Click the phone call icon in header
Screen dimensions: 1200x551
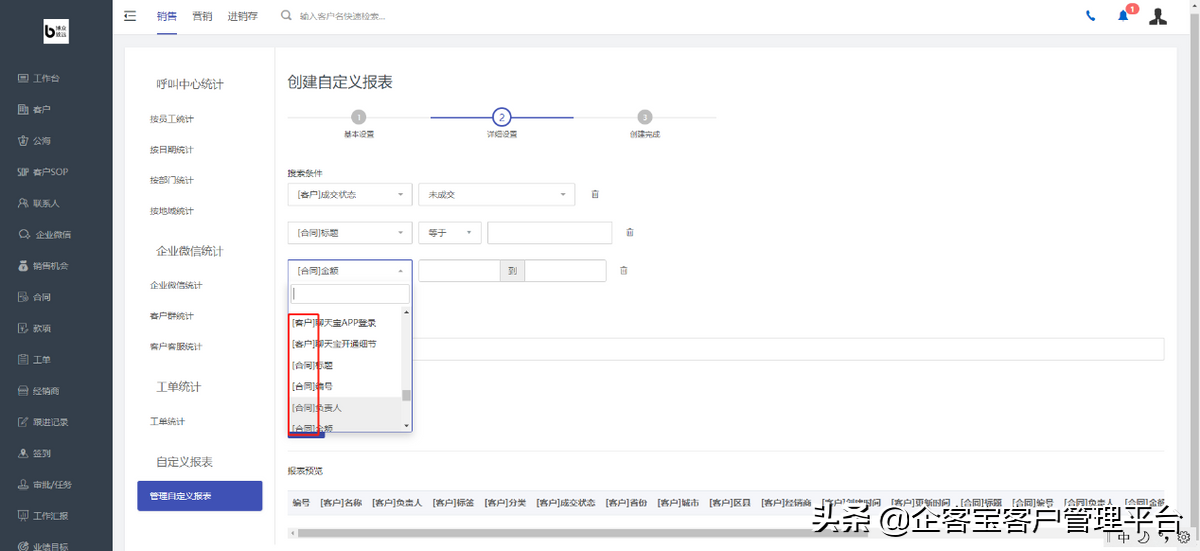coord(1090,16)
